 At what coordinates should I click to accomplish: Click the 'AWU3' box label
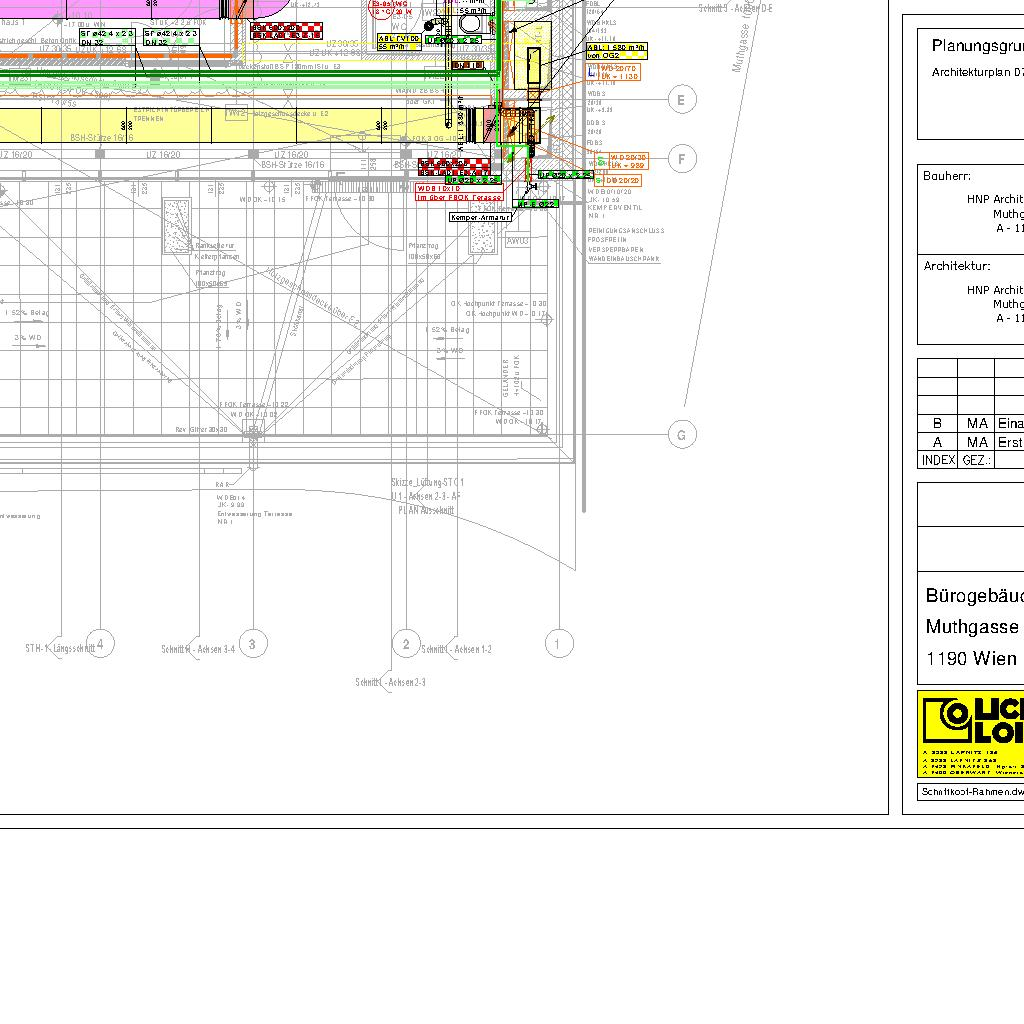[517, 241]
